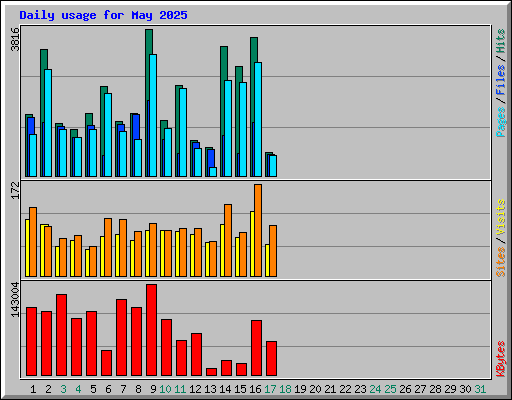Click day 5 on the x-axis
Image resolution: width=512 pixels, height=400 pixels.
(x=93, y=389)
